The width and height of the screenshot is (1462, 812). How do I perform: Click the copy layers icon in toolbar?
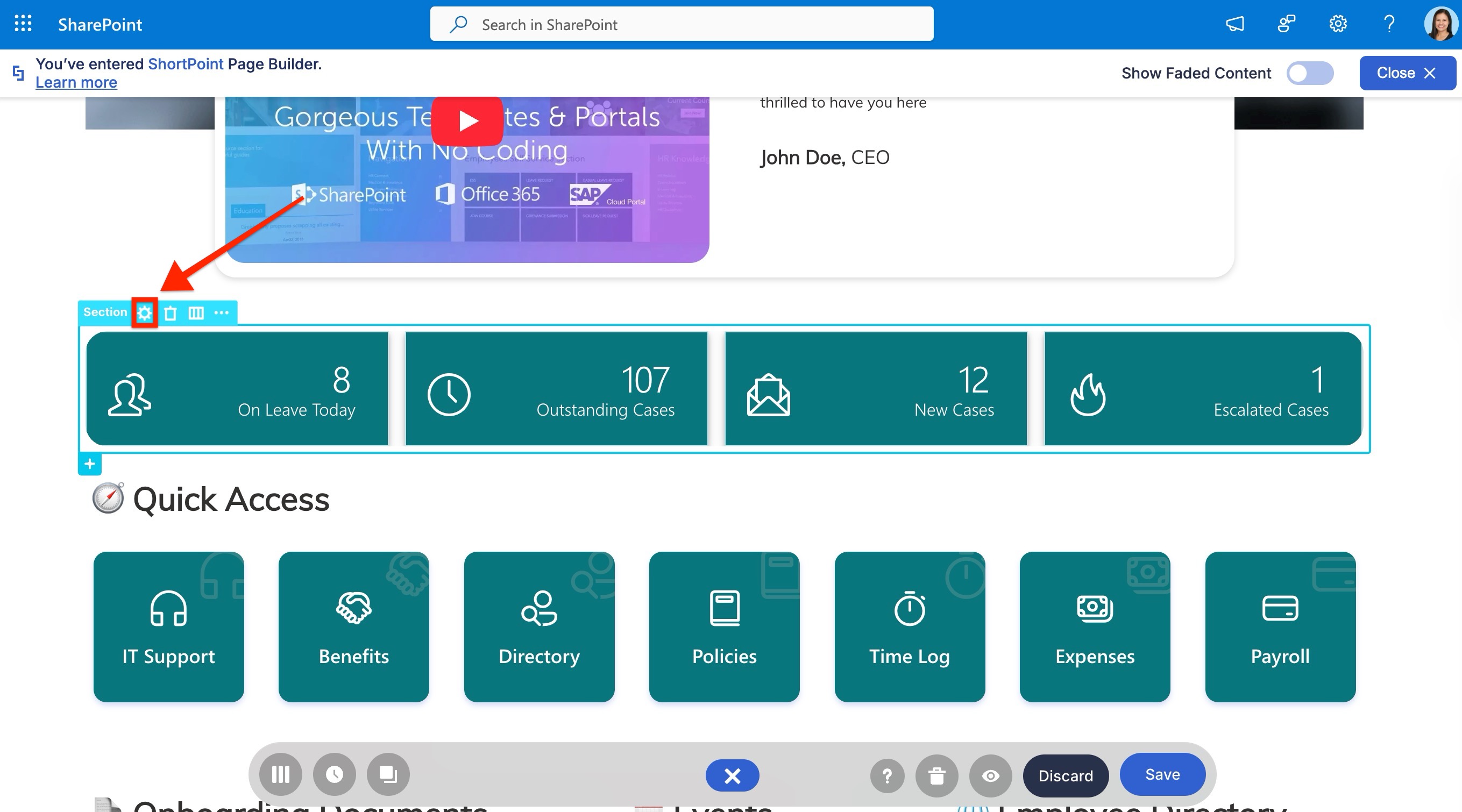(388, 774)
